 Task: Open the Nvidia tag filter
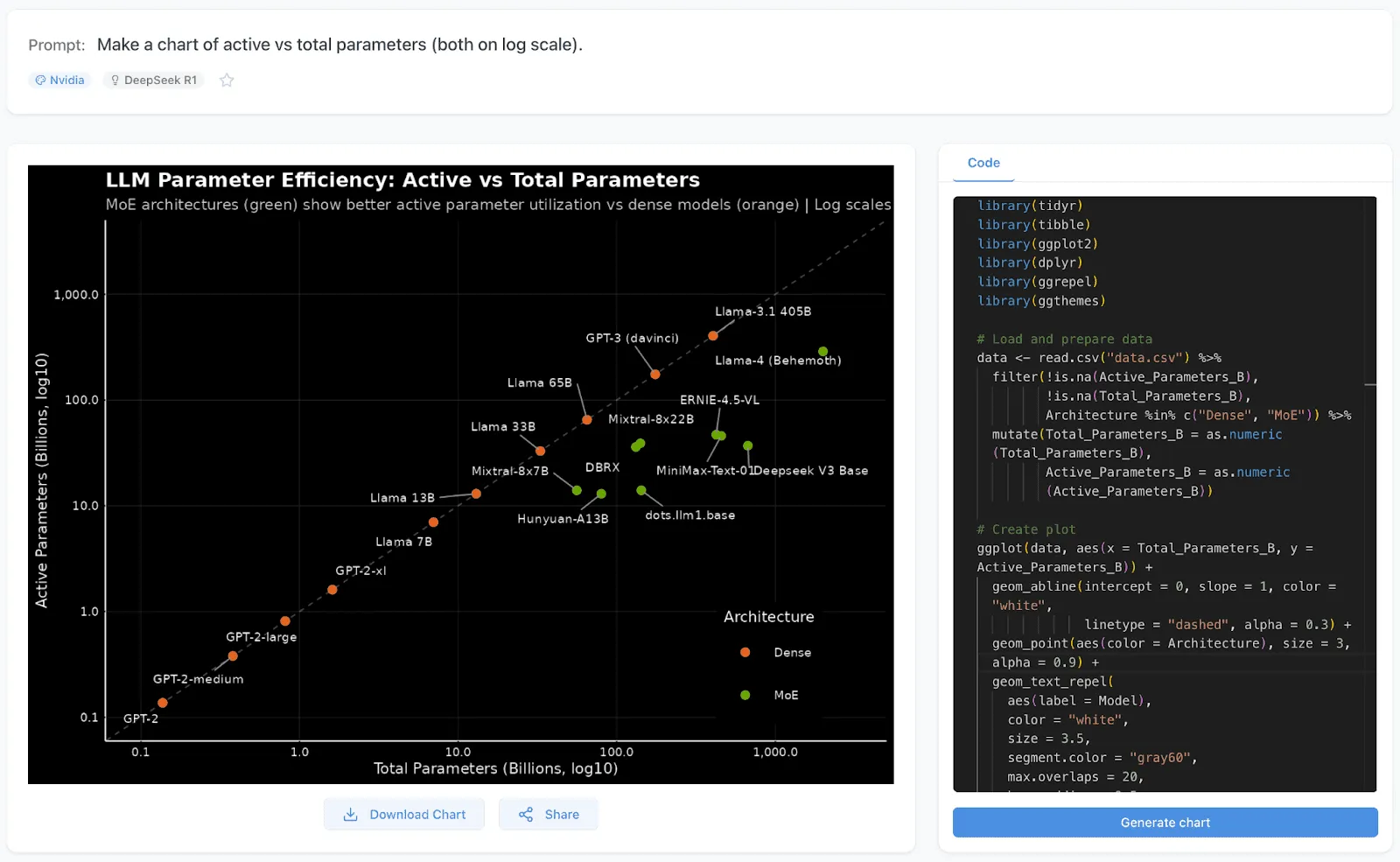tap(59, 80)
